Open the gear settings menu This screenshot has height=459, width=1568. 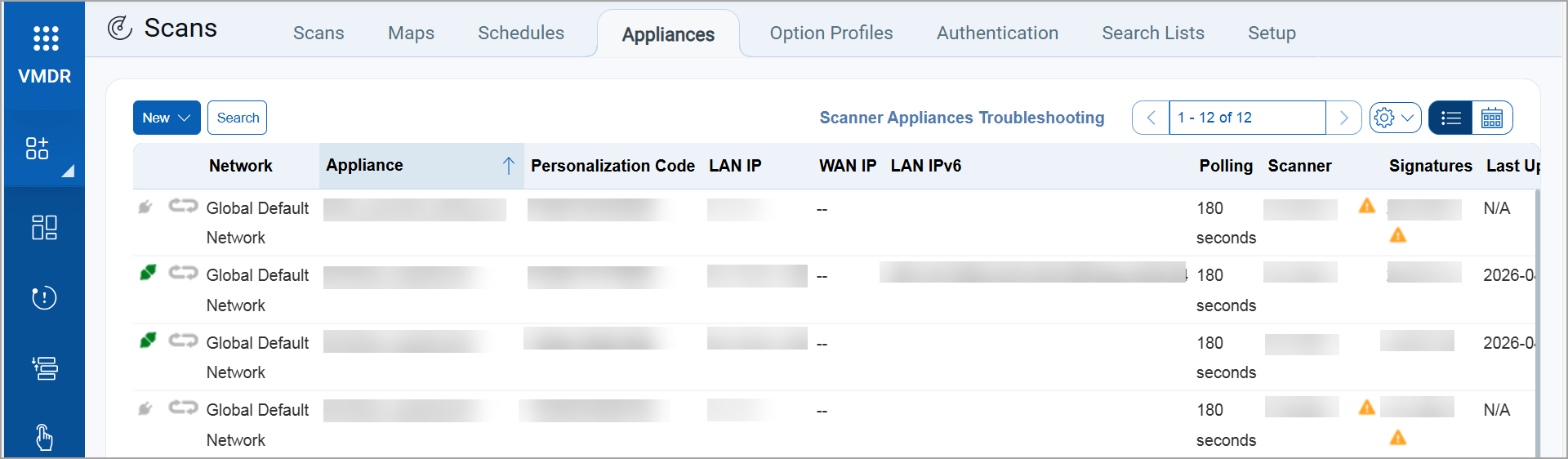1395,118
